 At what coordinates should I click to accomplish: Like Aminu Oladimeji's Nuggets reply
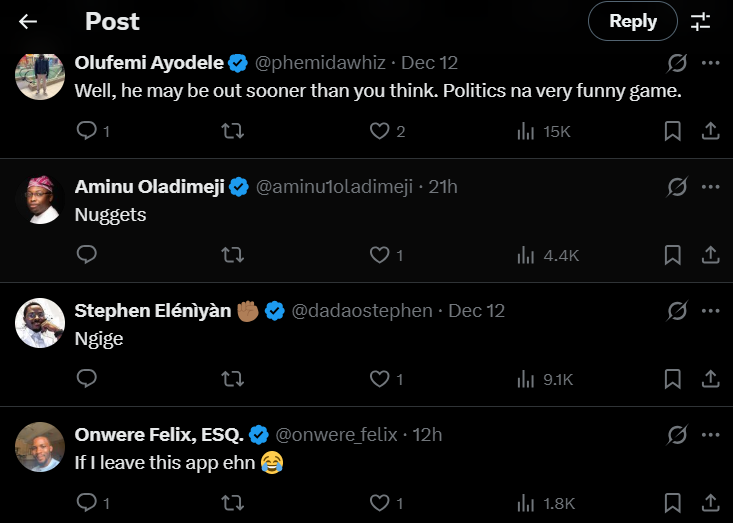click(379, 255)
